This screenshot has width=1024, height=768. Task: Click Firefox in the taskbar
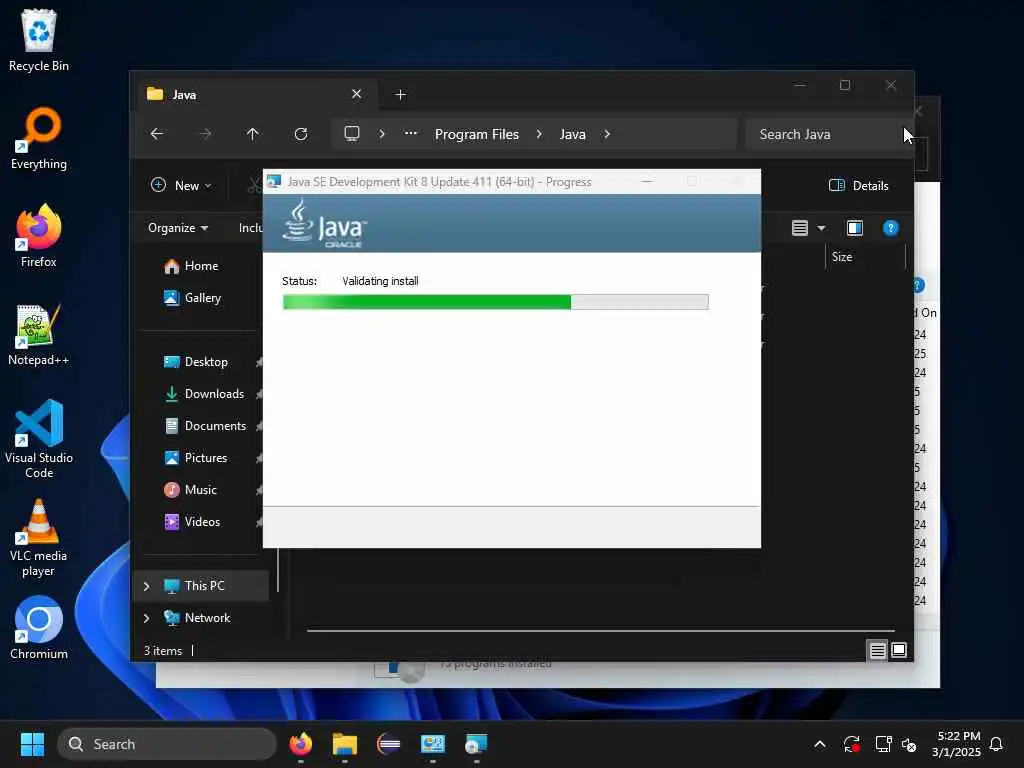tap(300, 744)
